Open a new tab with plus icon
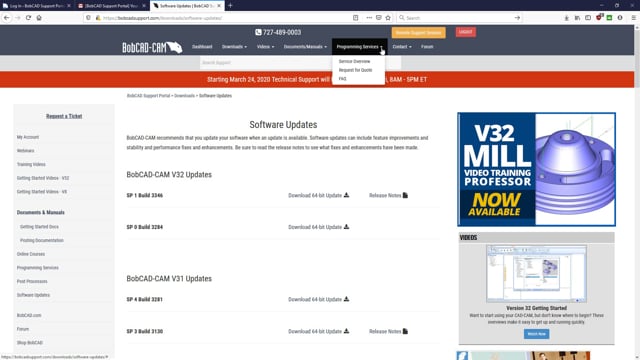Viewport: 640px width, 360px height. (230, 6)
